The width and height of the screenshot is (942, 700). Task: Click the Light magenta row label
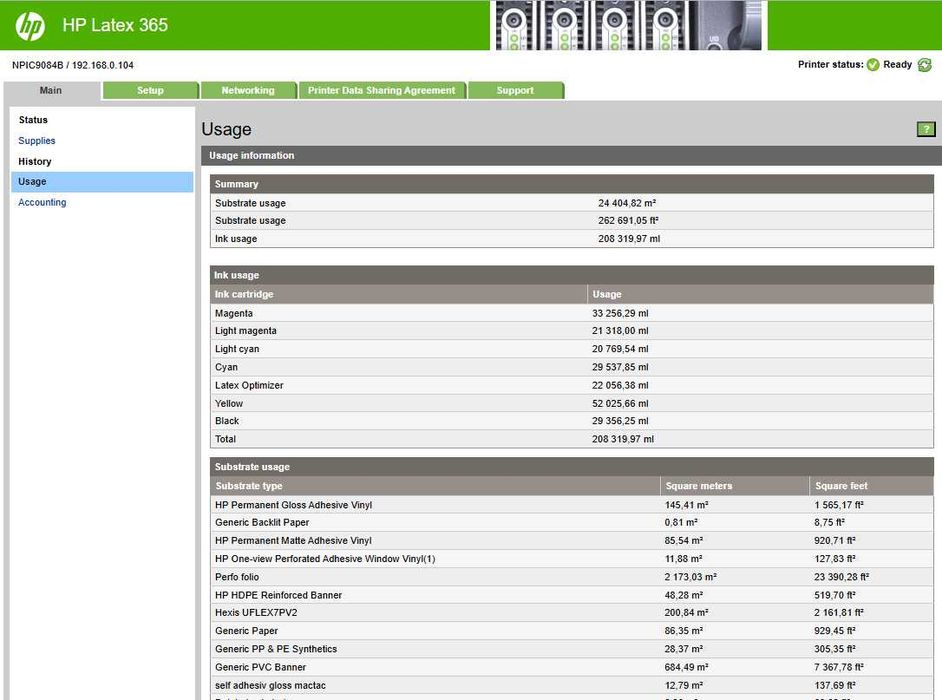pyautogui.click(x=246, y=331)
